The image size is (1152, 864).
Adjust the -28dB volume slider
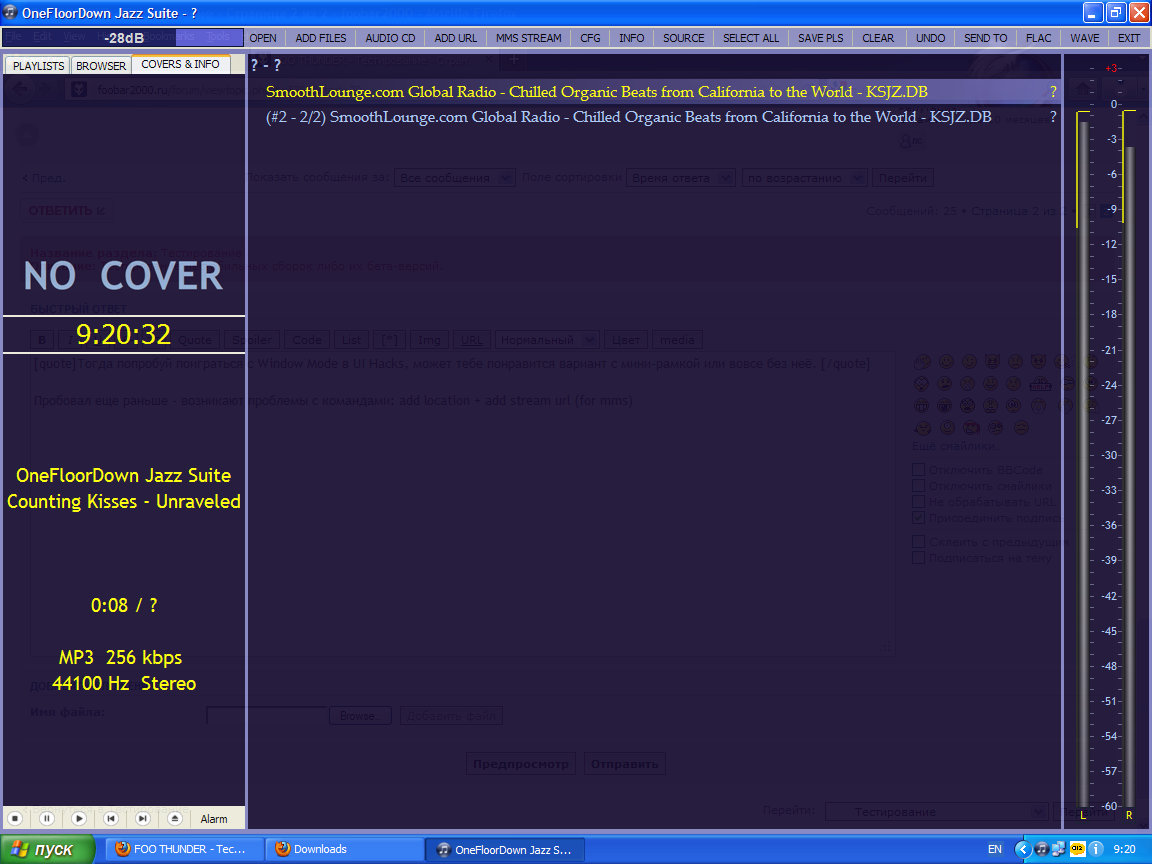click(x=123, y=38)
